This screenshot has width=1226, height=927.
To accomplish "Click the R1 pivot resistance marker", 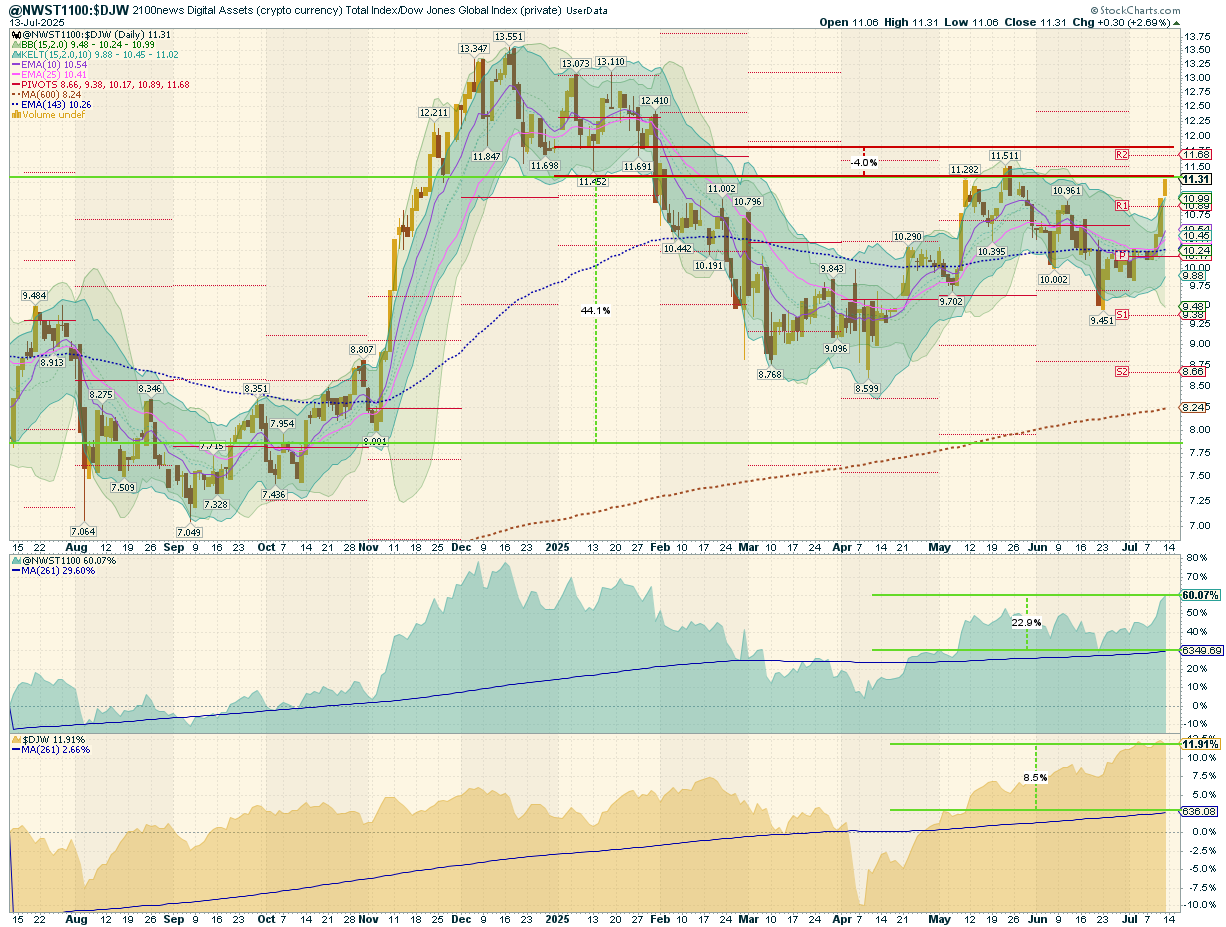I will click(x=1122, y=205).
